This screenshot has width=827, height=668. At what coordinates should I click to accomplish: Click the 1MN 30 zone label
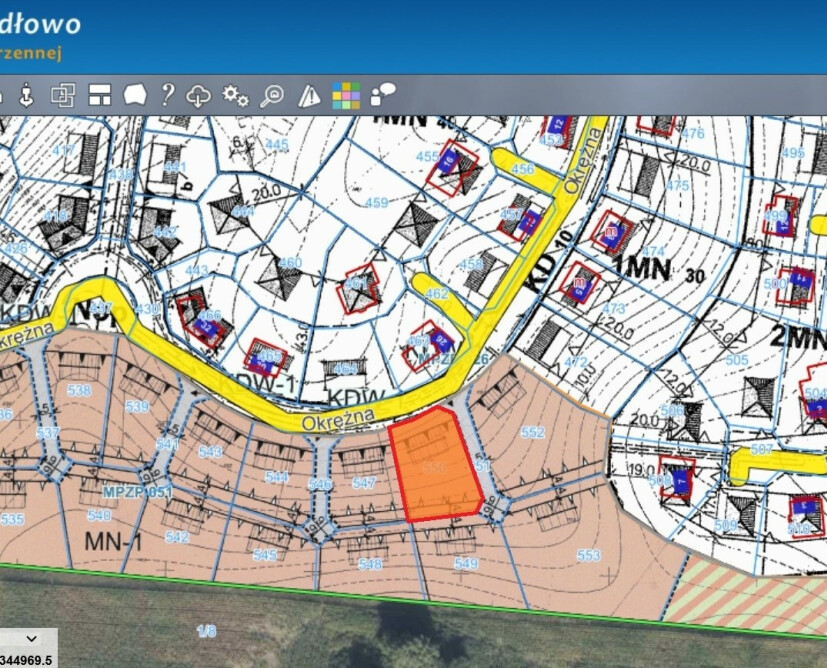pos(659,270)
